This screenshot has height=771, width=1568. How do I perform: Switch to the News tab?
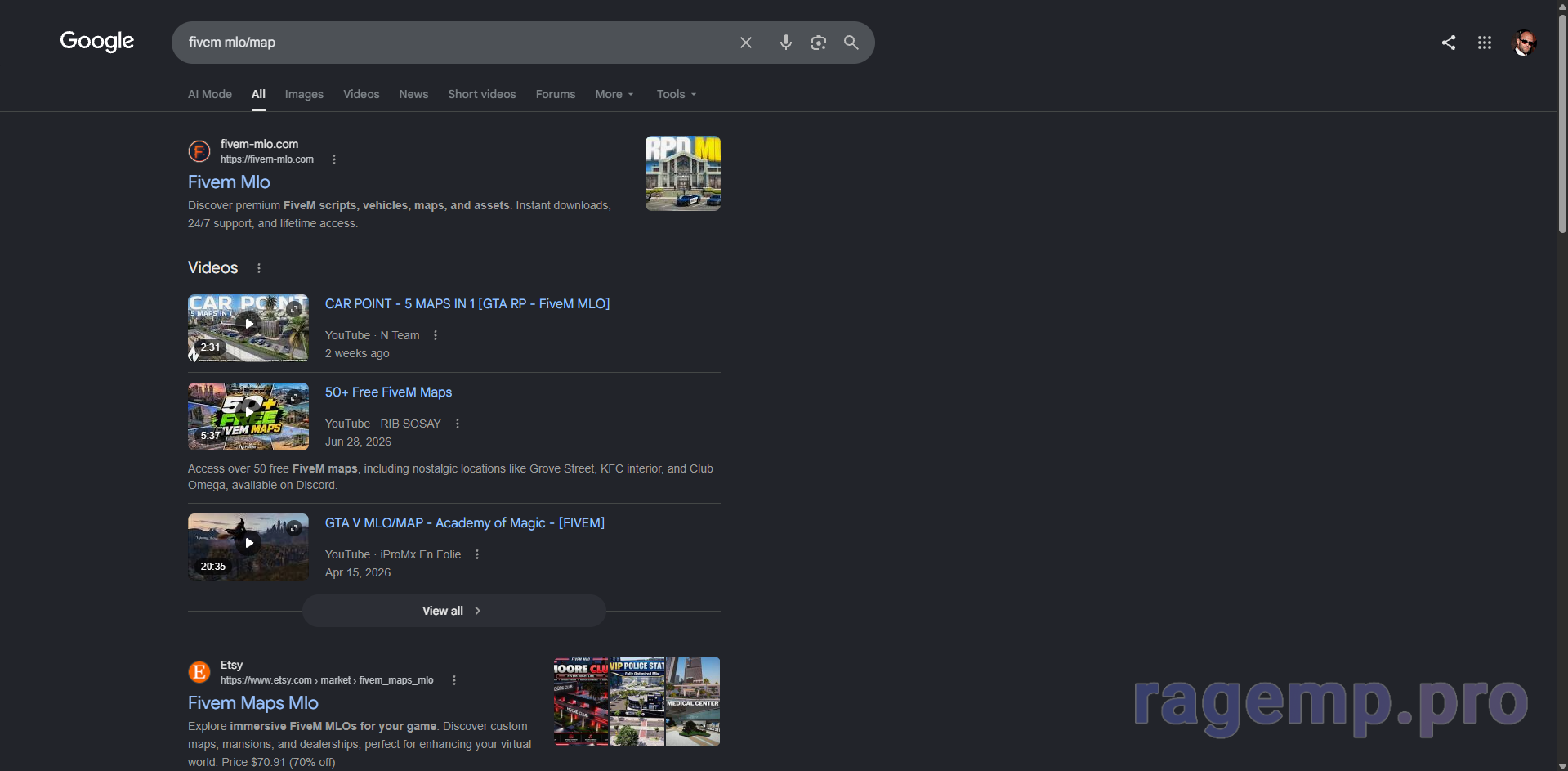click(x=413, y=94)
